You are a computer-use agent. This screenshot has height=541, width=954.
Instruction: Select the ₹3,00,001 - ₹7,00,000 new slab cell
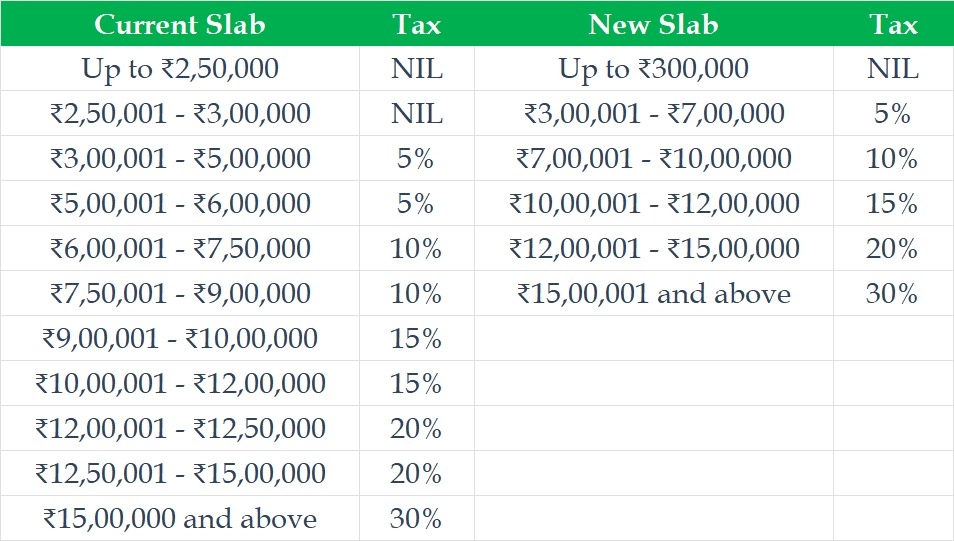click(654, 114)
